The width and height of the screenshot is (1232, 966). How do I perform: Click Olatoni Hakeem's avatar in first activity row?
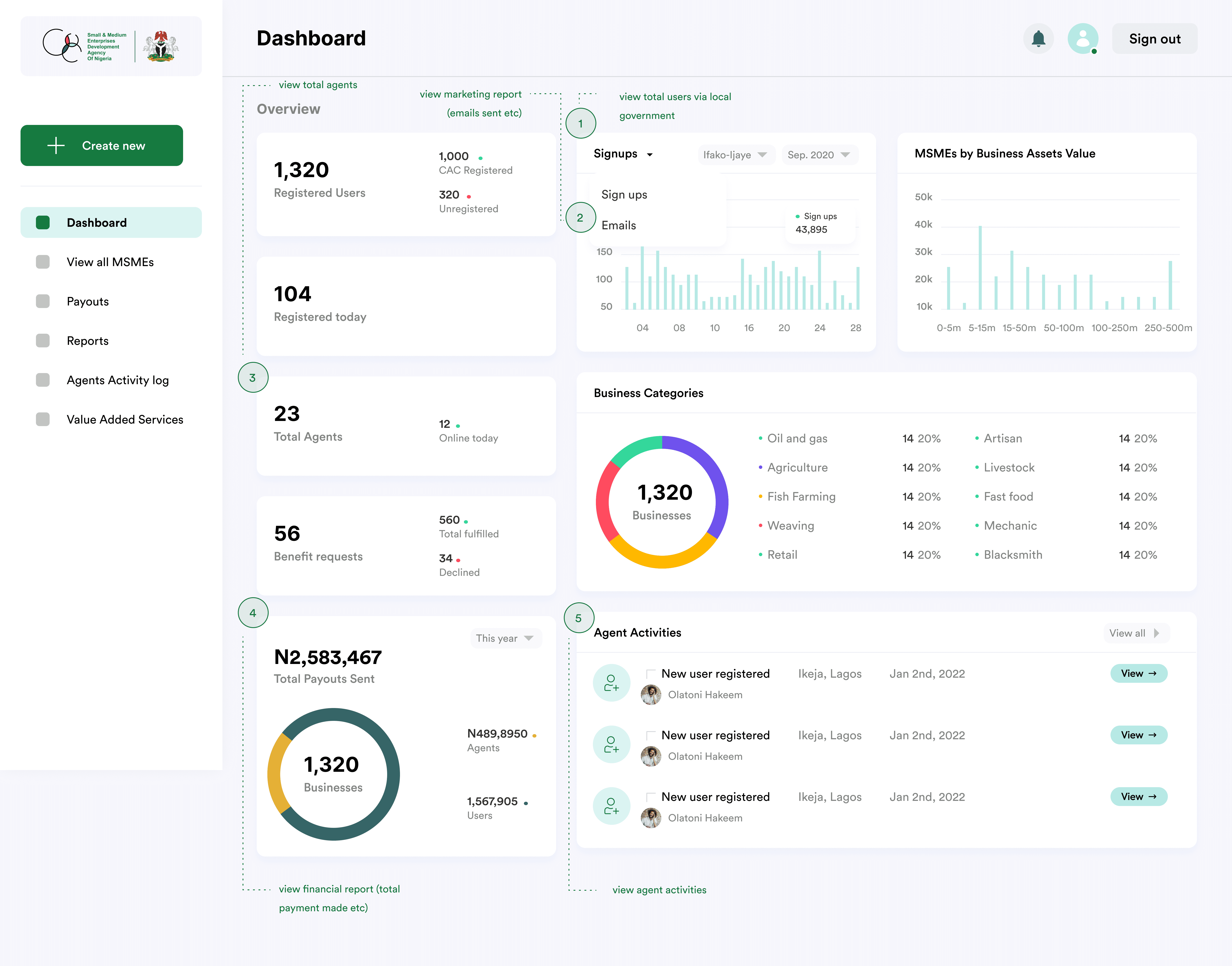(651, 695)
